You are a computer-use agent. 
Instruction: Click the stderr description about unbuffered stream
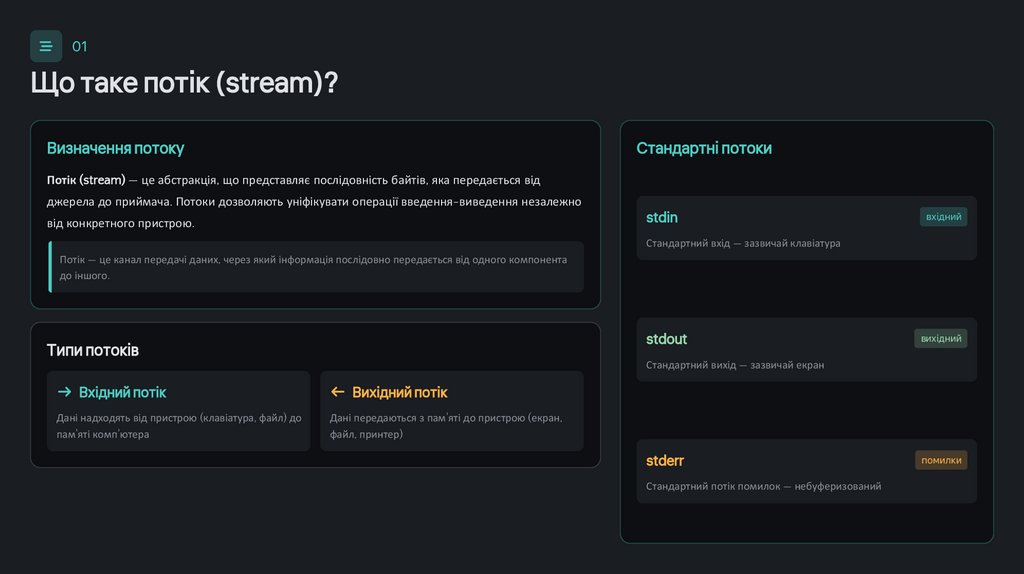(763, 486)
